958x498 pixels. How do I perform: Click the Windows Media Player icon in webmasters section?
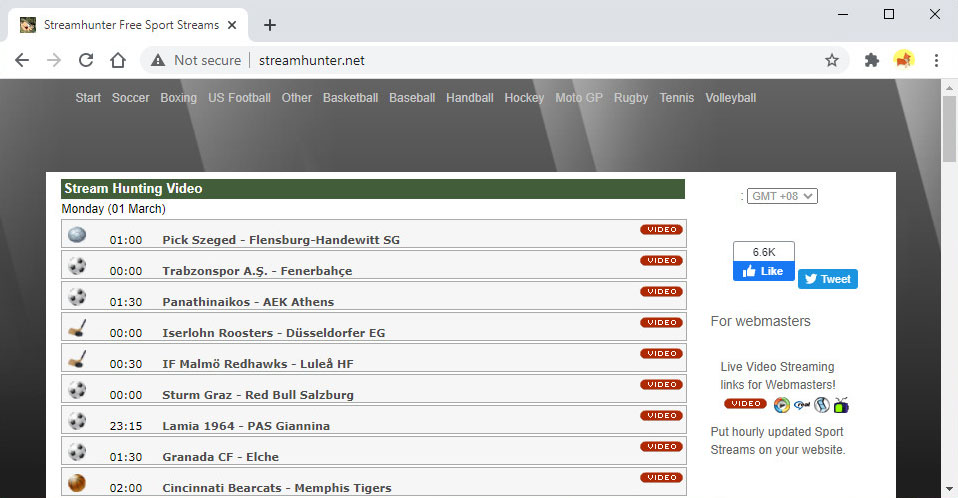(x=781, y=405)
